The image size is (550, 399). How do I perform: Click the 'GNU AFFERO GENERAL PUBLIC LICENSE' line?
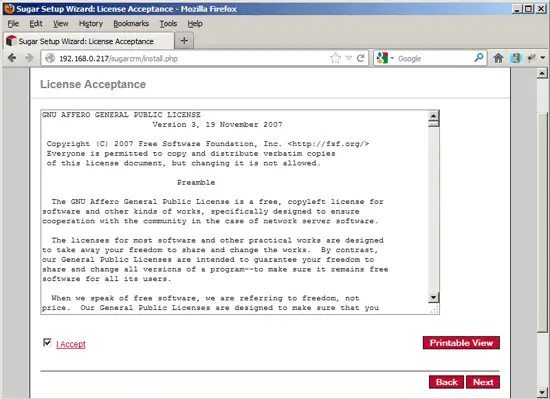coord(121,115)
